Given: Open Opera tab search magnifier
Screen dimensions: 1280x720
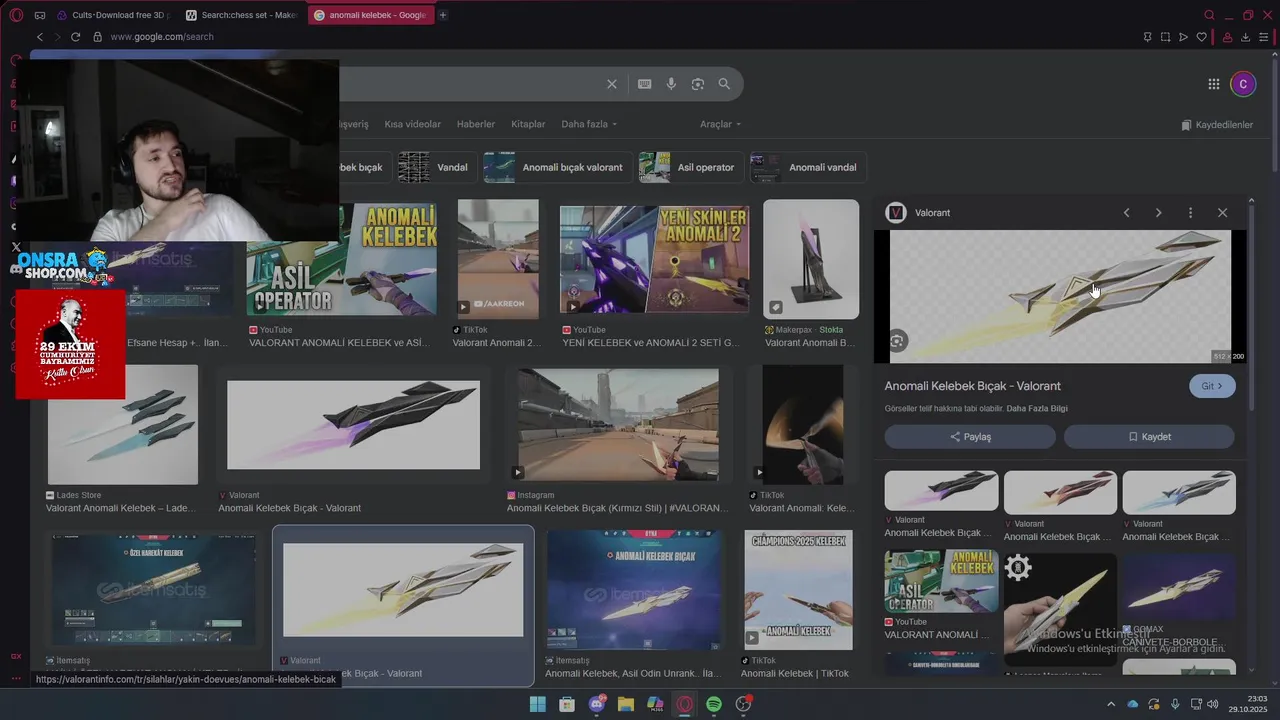Looking at the screenshot, I should [1209, 15].
